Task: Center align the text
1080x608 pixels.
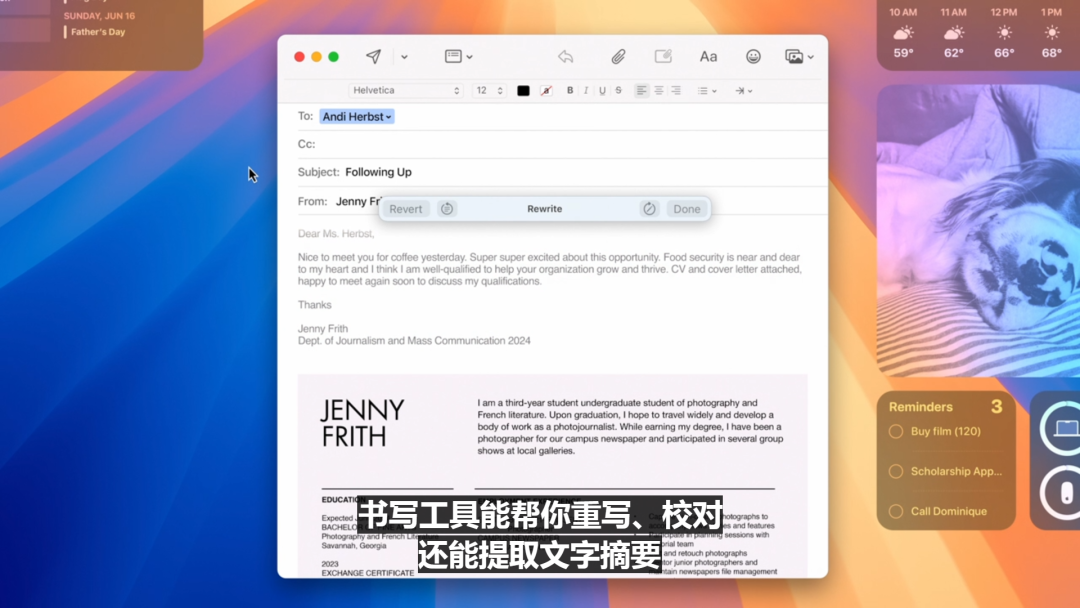Action: pos(659,90)
